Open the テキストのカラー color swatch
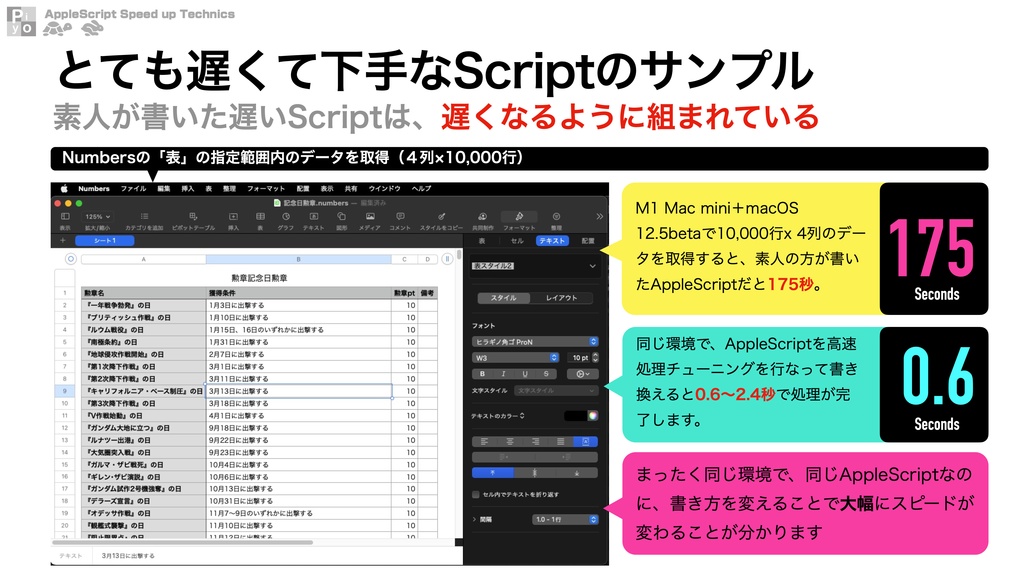 pos(575,414)
